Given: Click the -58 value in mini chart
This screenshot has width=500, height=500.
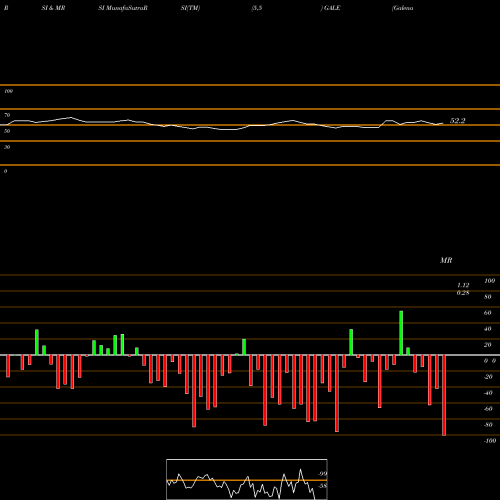Looking at the screenshot, I should tap(322, 486).
